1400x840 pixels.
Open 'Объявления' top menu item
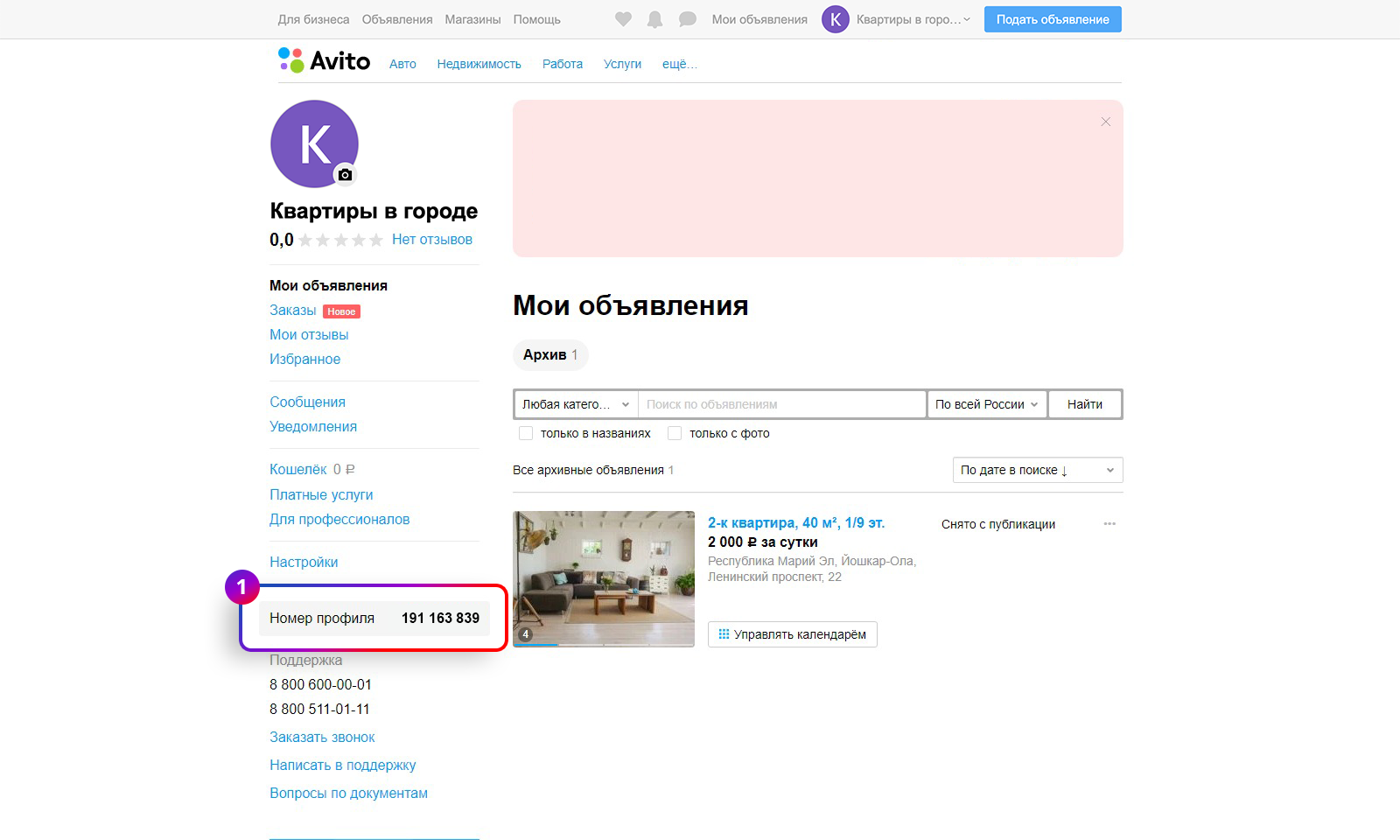(x=397, y=19)
